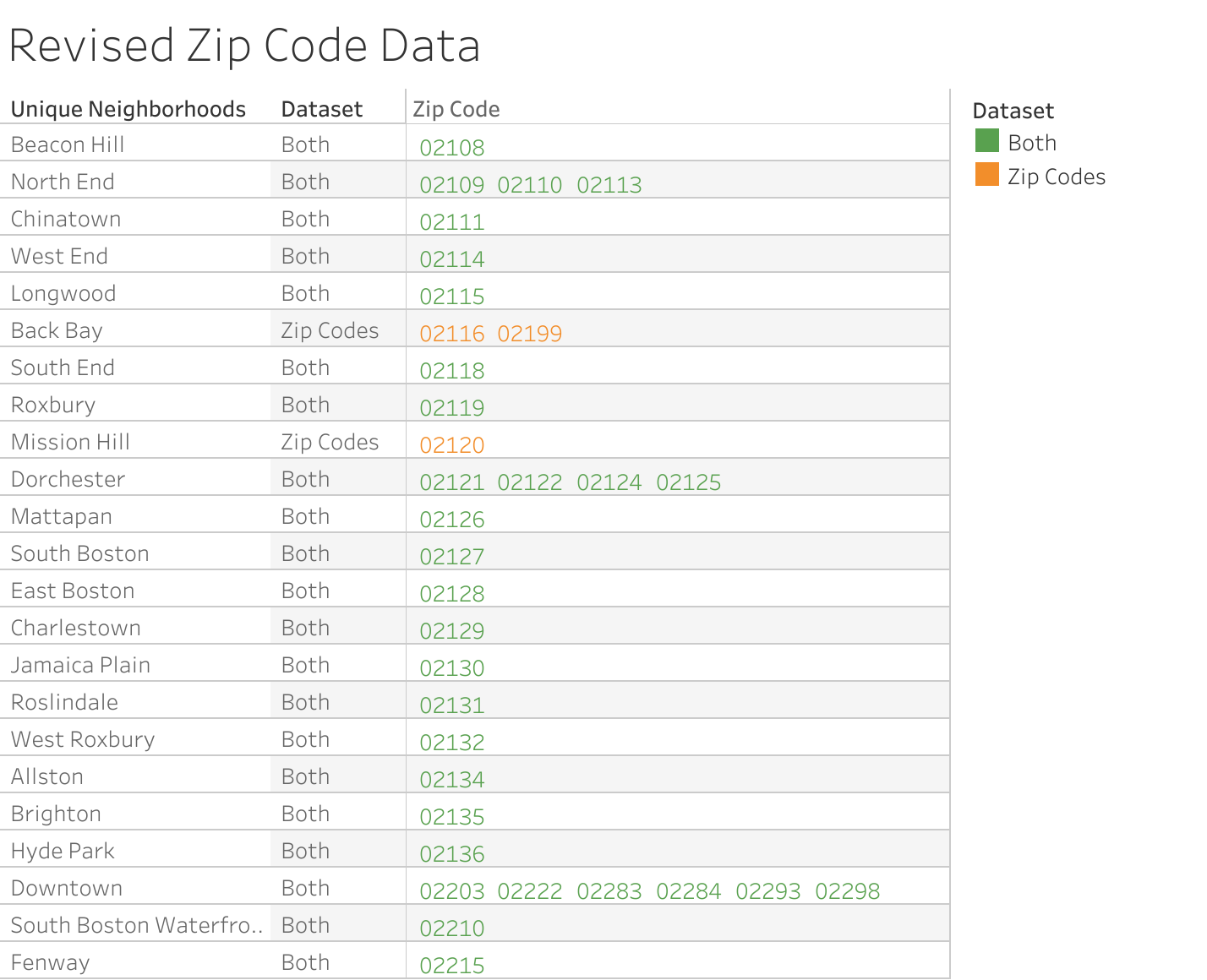This screenshot has width=1207, height=980.
Task: Select the Brighton neighborhood
Action: (56, 814)
